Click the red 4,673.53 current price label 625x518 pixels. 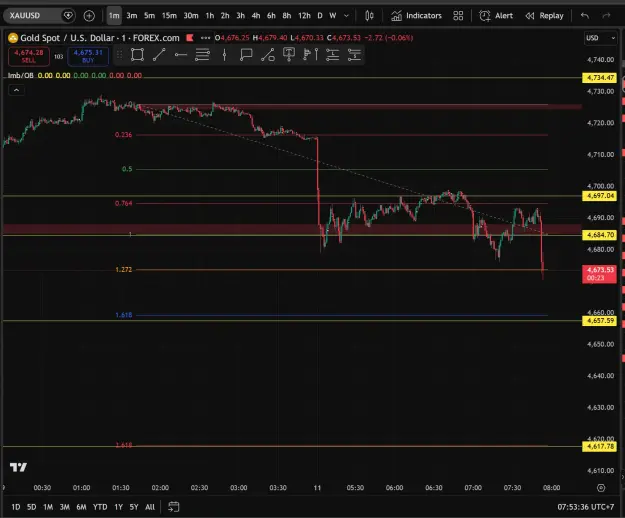tap(599, 274)
